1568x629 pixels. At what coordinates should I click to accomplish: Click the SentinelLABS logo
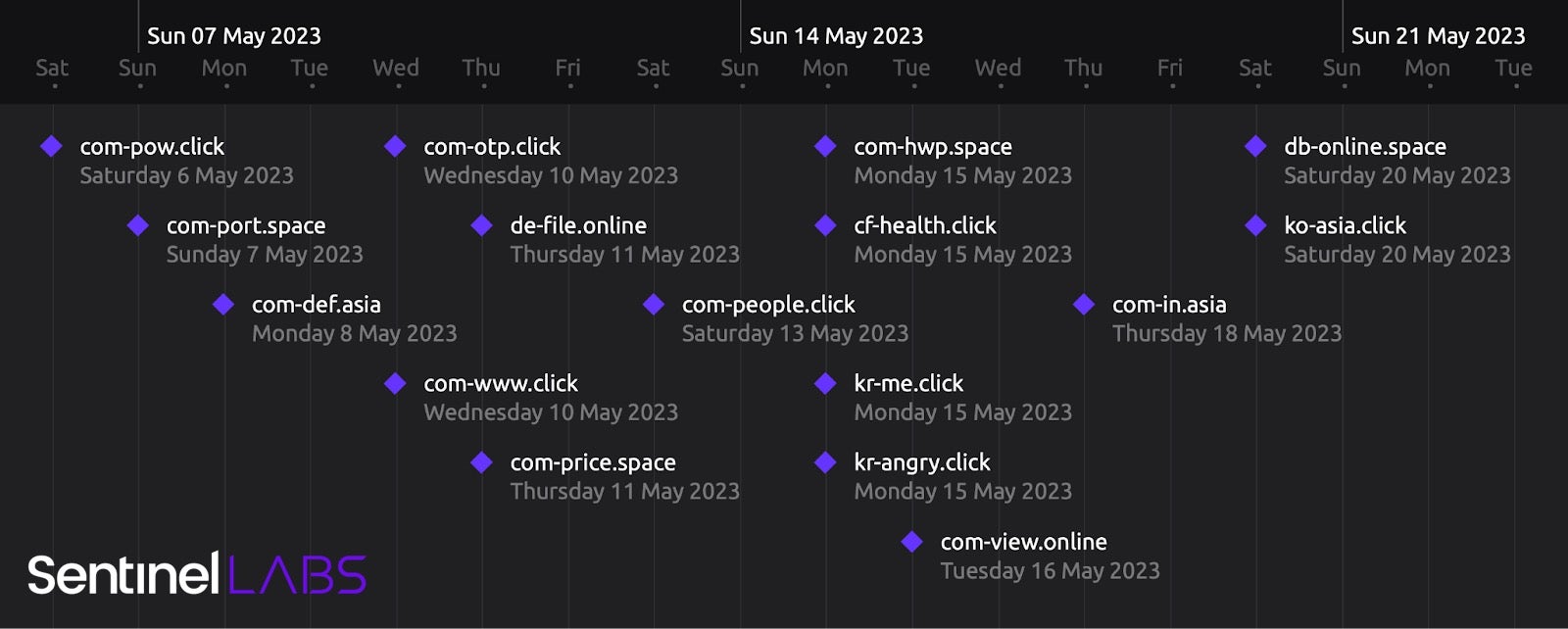pyautogui.click(x=197, y=574)
